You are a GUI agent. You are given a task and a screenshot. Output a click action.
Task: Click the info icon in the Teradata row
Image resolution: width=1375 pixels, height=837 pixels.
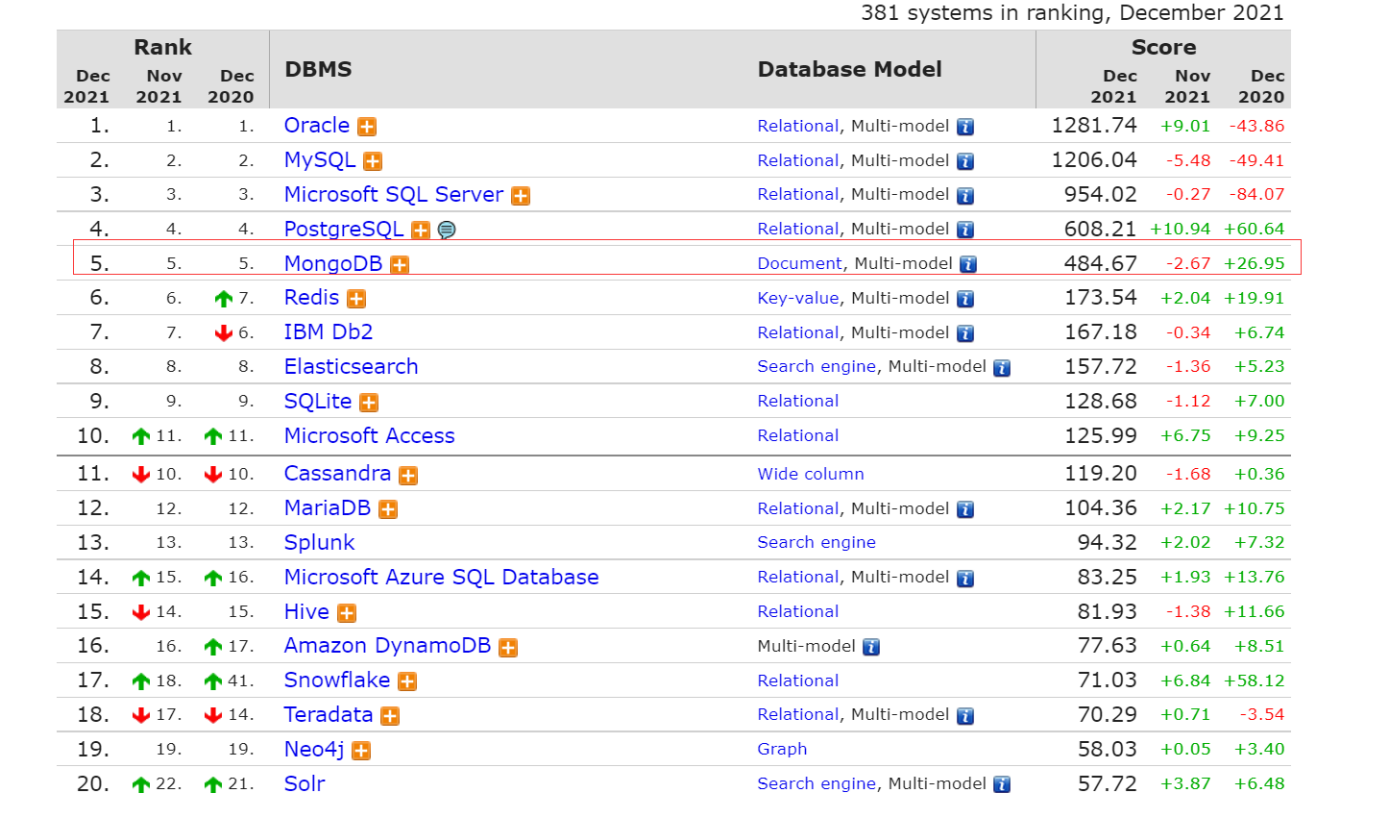click(965, 716)
